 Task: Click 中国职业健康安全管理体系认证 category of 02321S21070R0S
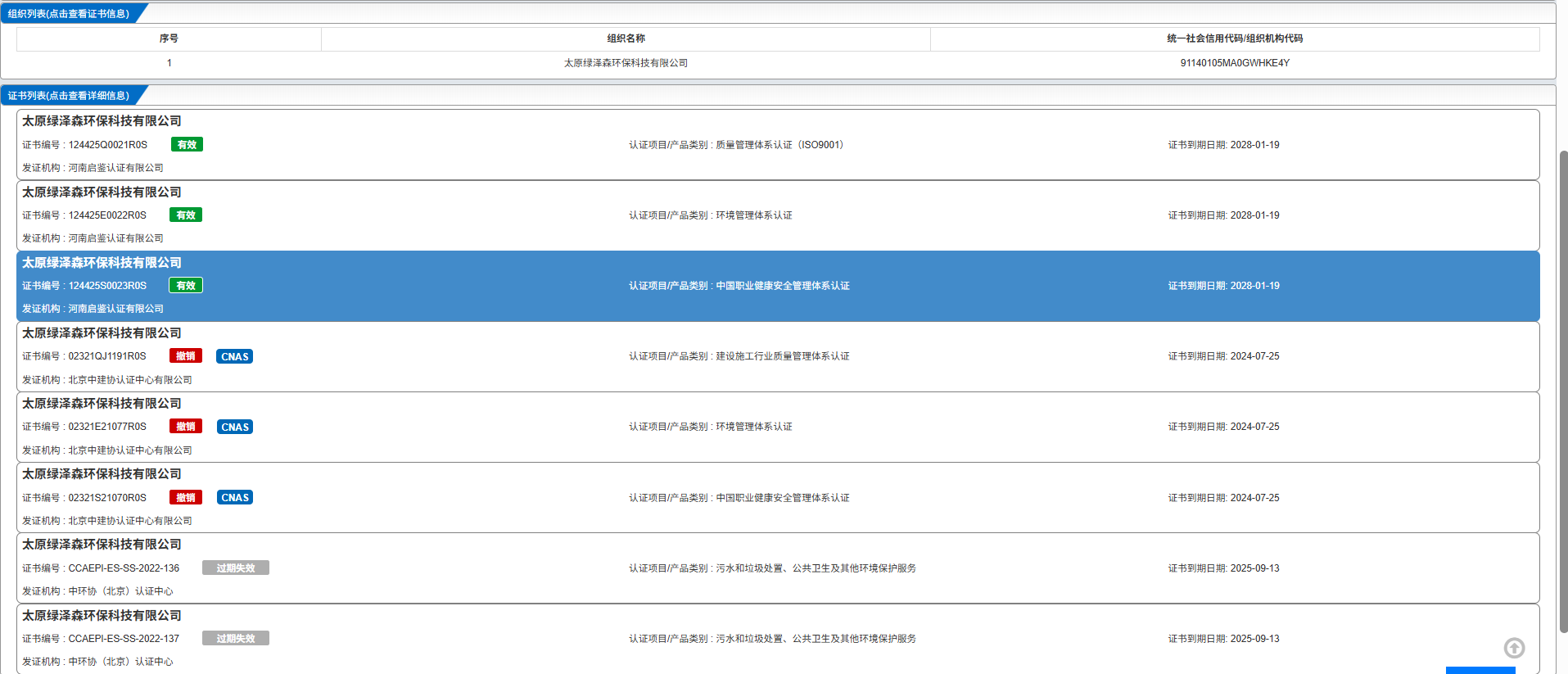click(783, 498)
